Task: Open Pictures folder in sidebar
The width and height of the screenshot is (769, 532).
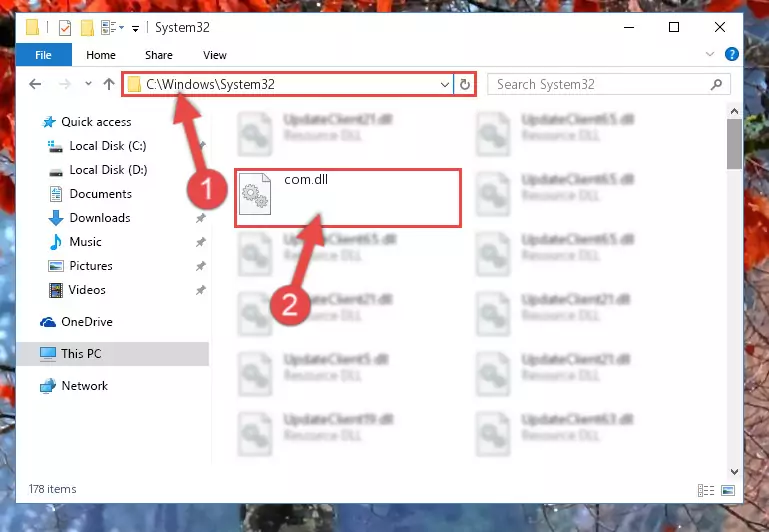Action: pyautogui.click(x=91, y=266)
